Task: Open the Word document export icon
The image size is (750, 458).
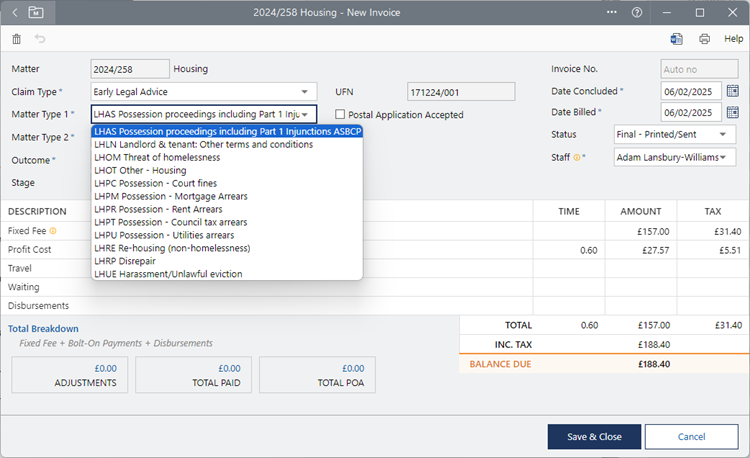Action: click(x=677, y=39)
